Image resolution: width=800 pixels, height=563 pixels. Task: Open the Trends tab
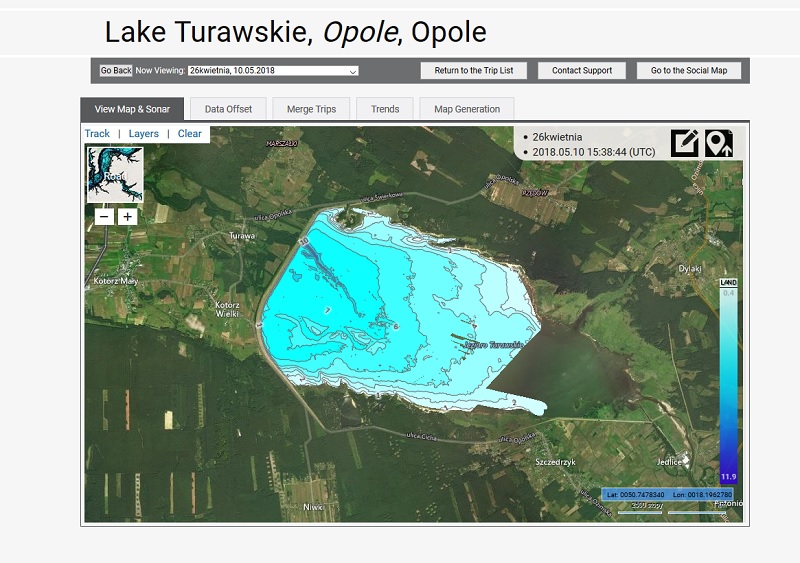click(385, 109)
